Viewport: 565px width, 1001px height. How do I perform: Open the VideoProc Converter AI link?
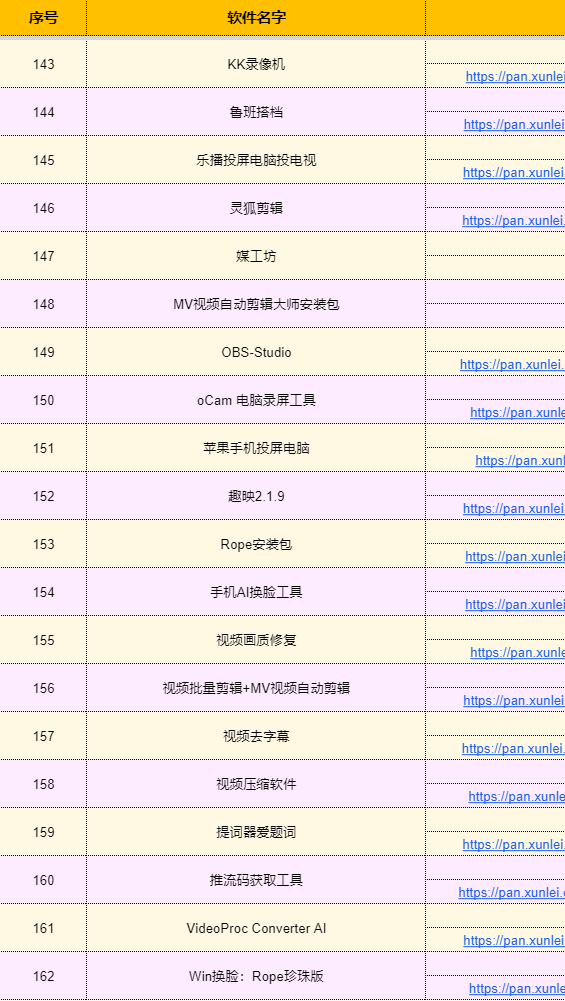tap(514, 940)
